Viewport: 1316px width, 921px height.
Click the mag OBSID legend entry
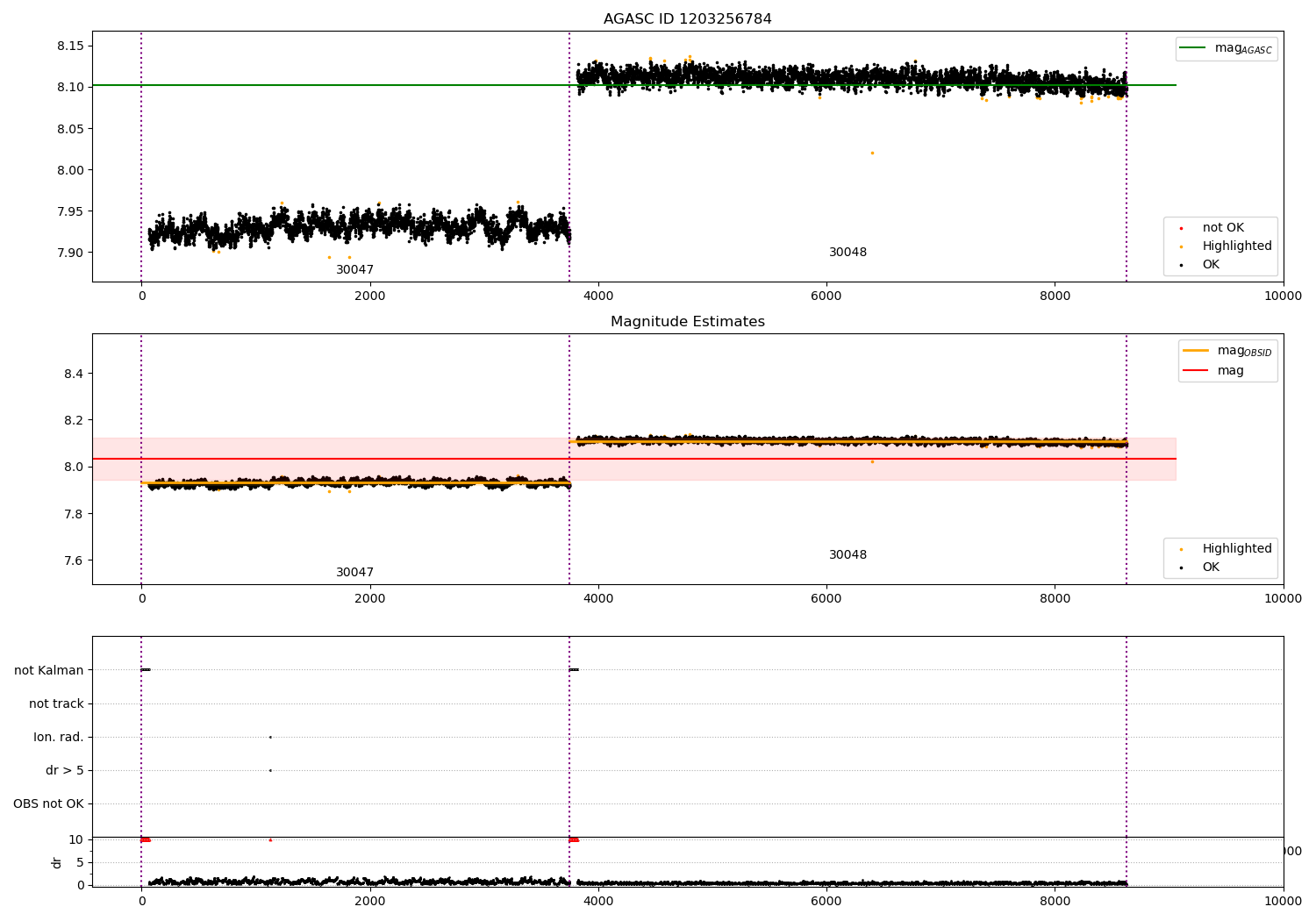click(x=1227, y=351)
